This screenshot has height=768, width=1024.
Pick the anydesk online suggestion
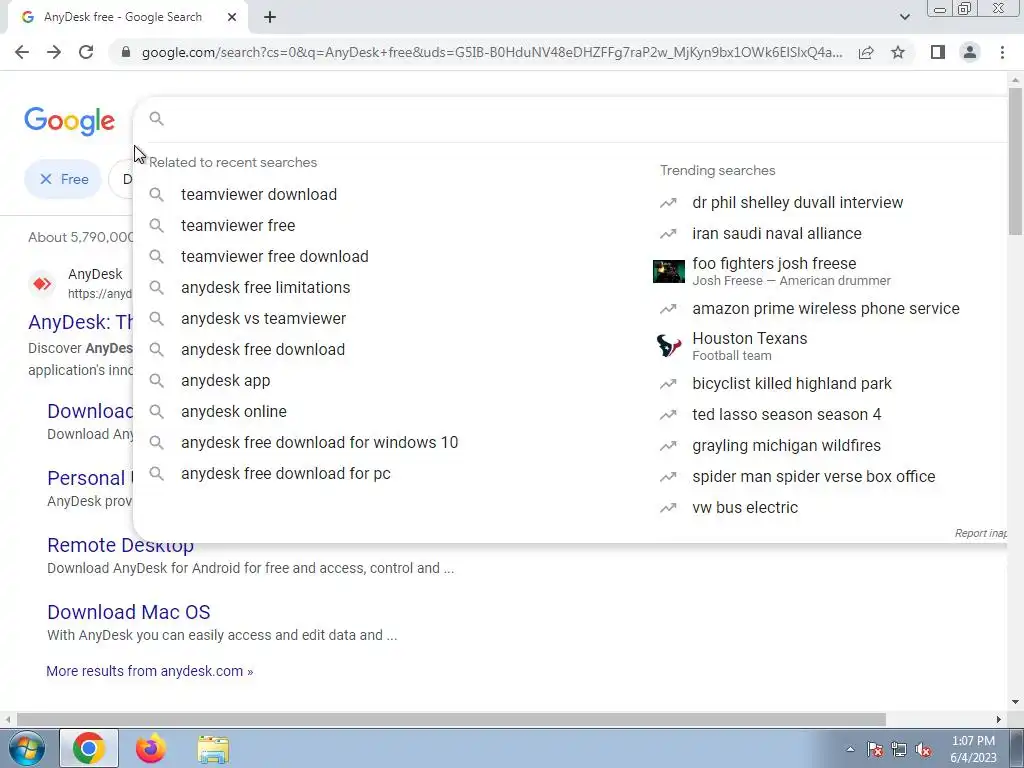[x=234, y=411]
